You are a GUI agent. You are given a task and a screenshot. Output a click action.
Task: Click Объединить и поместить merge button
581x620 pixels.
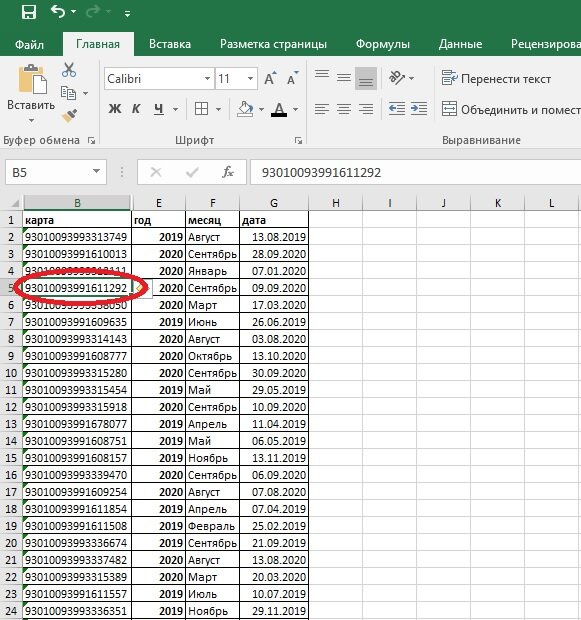(x=511, y=109)
